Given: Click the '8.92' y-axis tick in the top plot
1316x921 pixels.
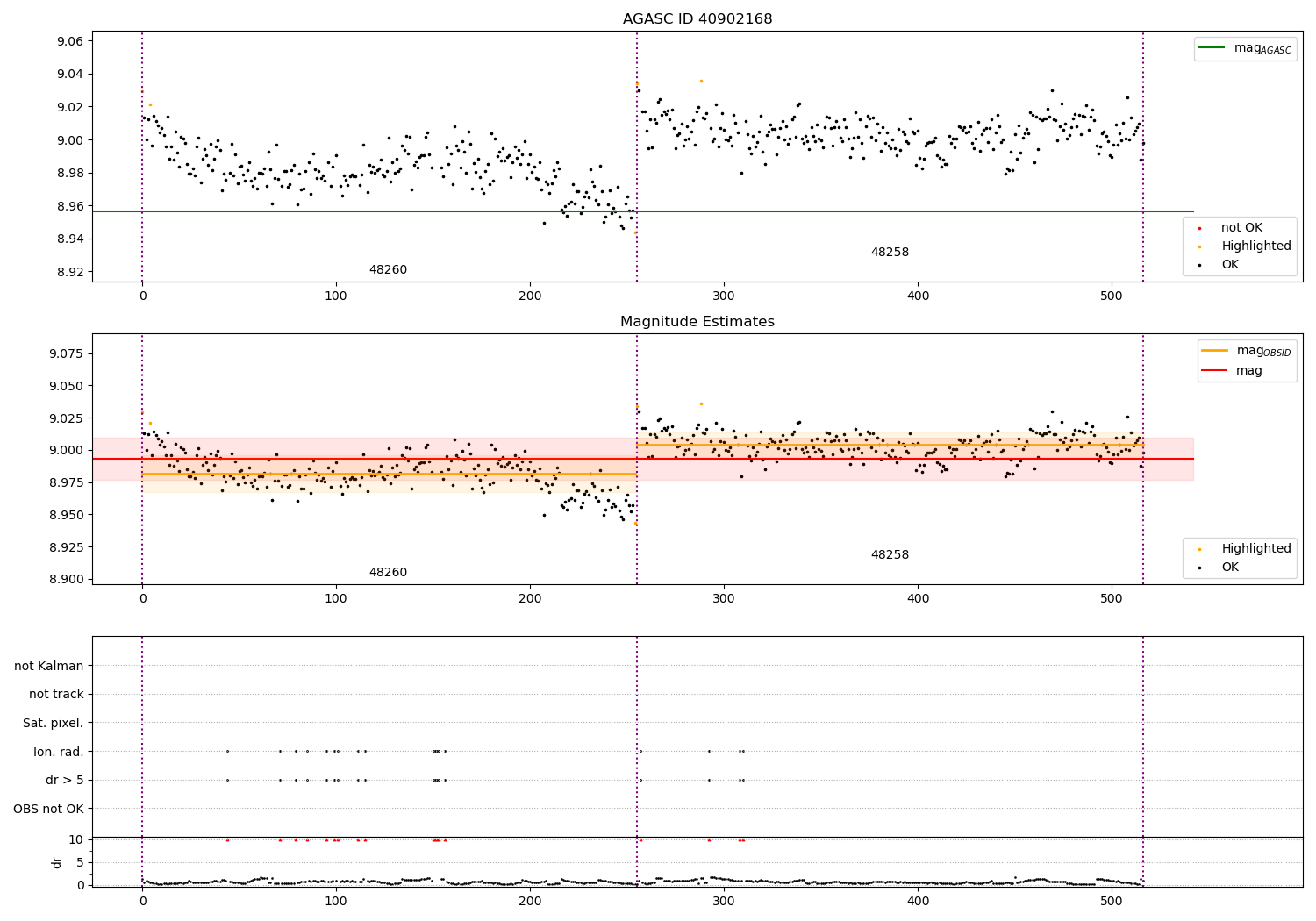Looking at the screenshot, I should [x=69, y=272].
